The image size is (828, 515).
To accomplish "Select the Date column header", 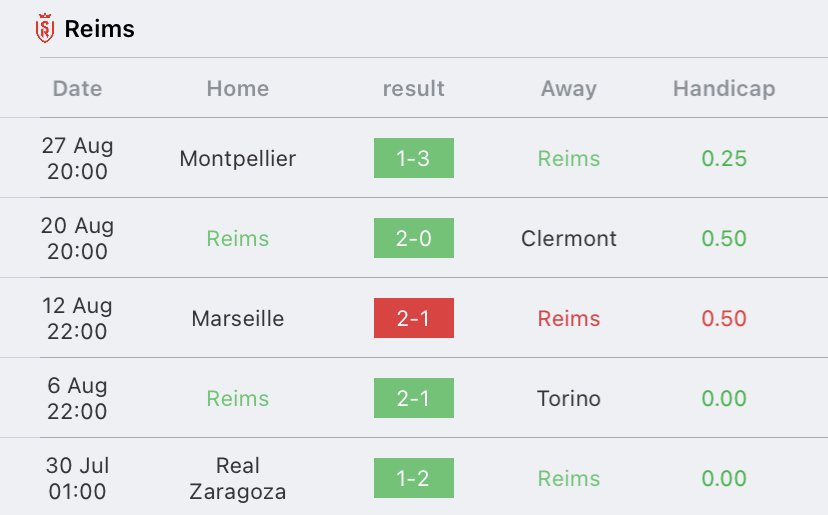I will click(77, 88).
